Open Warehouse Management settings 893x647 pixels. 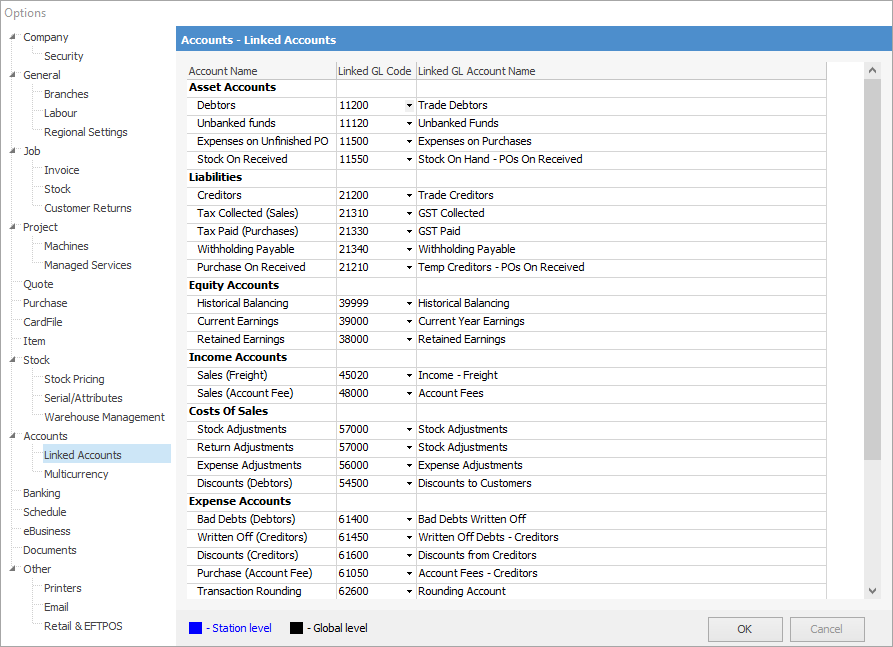[104, 417]
